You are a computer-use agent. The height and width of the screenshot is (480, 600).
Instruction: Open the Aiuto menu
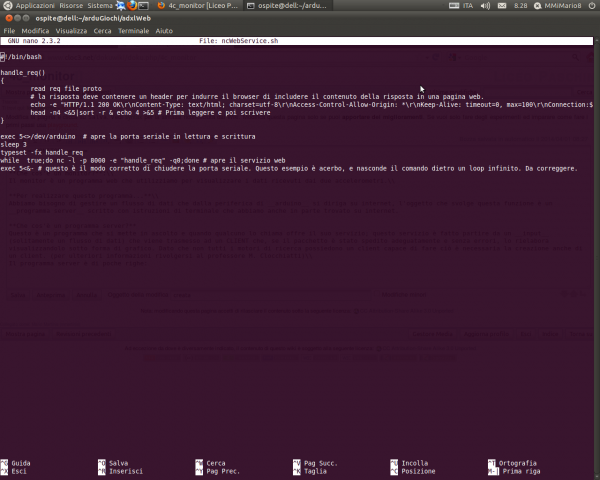[164, 31]
